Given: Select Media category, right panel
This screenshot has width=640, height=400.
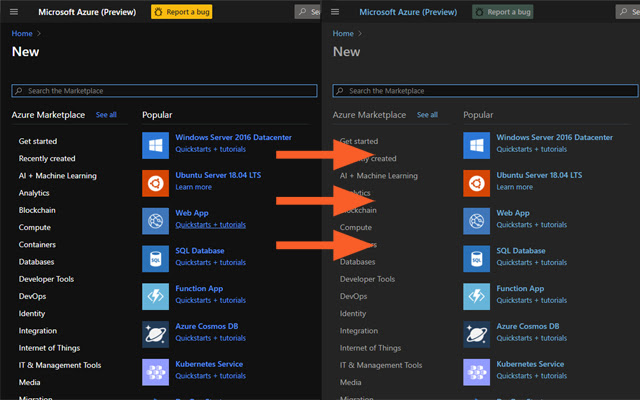Looking at the screenshot, I should point(351,382).
